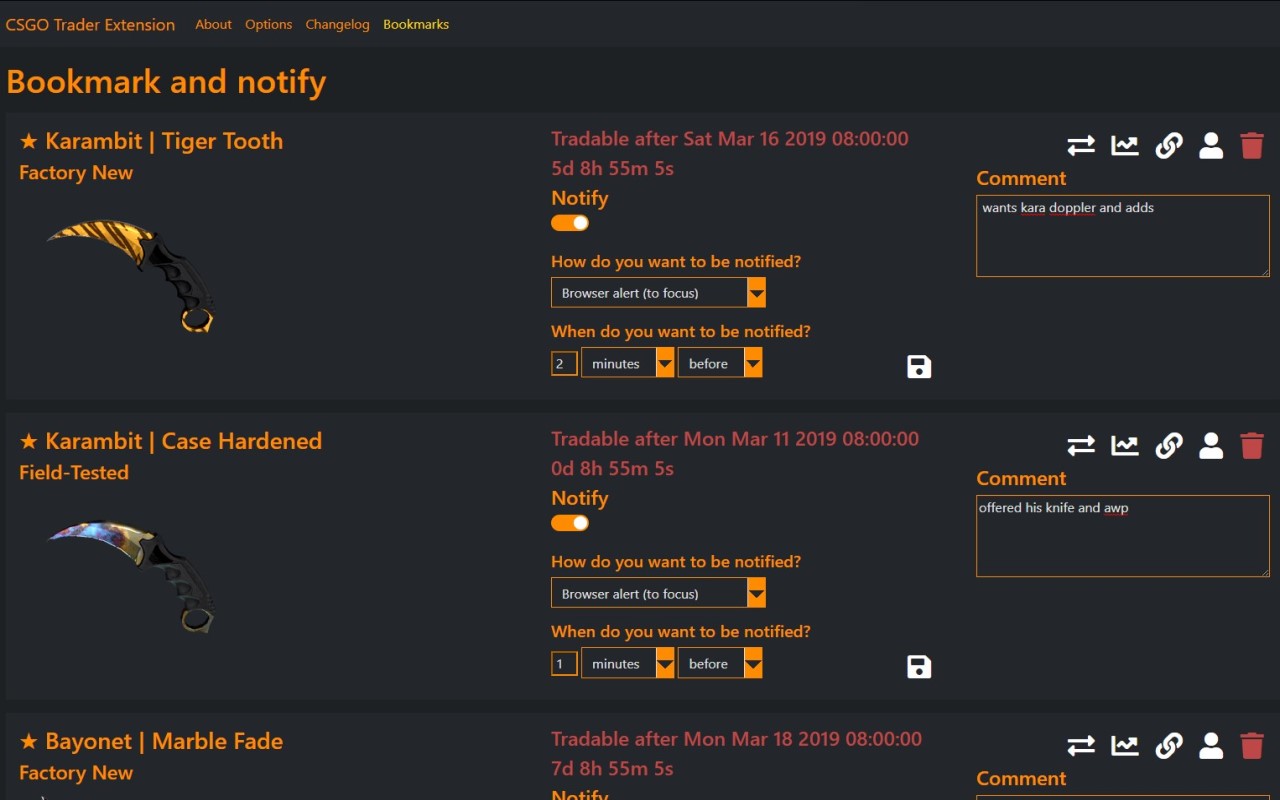Click CSGO Trader Extension title link
This screenshot has height=800, width=1280.
pos(90,25)
